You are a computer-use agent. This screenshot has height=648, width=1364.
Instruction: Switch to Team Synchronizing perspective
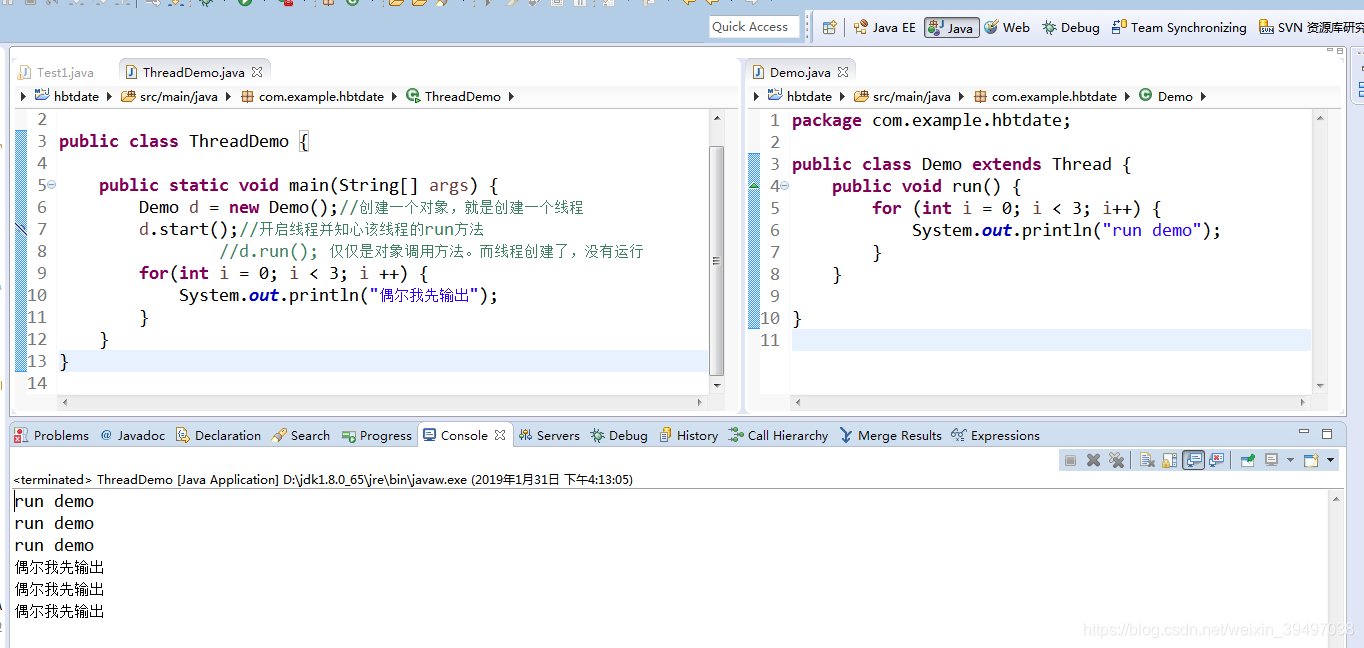pyautogui.click(x=1179, y=28)
